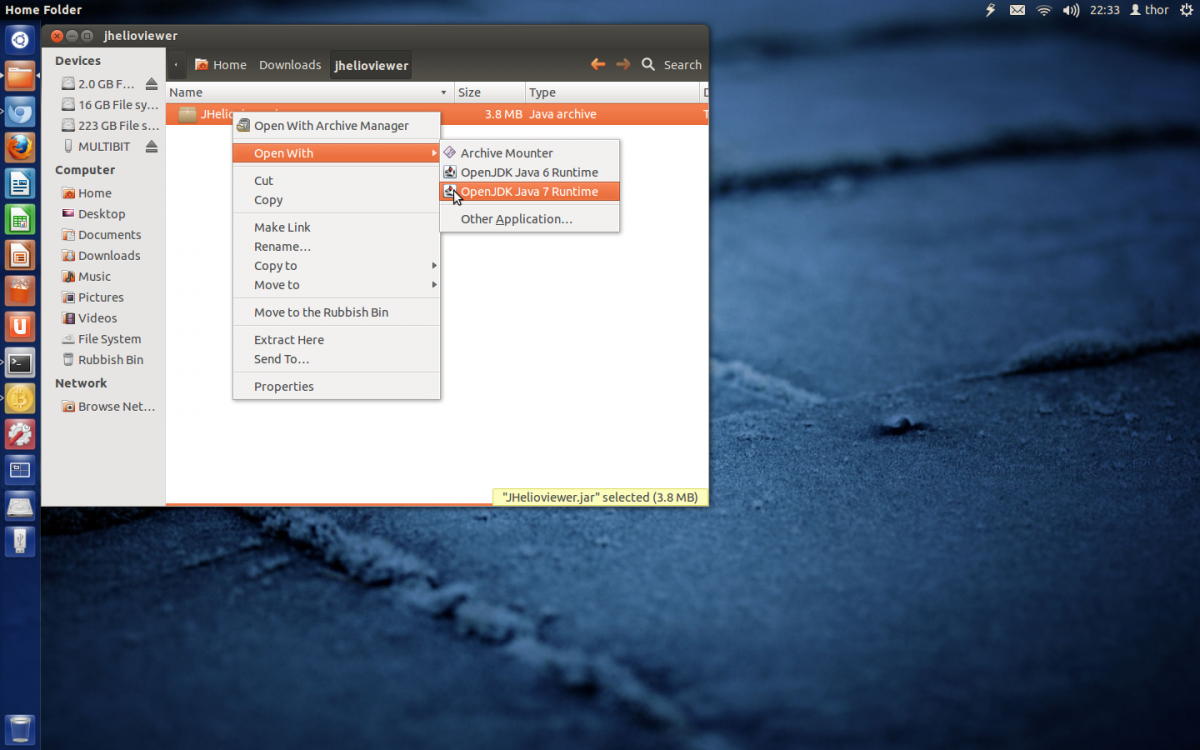Expand the Open With submenu

click(336, 153)
